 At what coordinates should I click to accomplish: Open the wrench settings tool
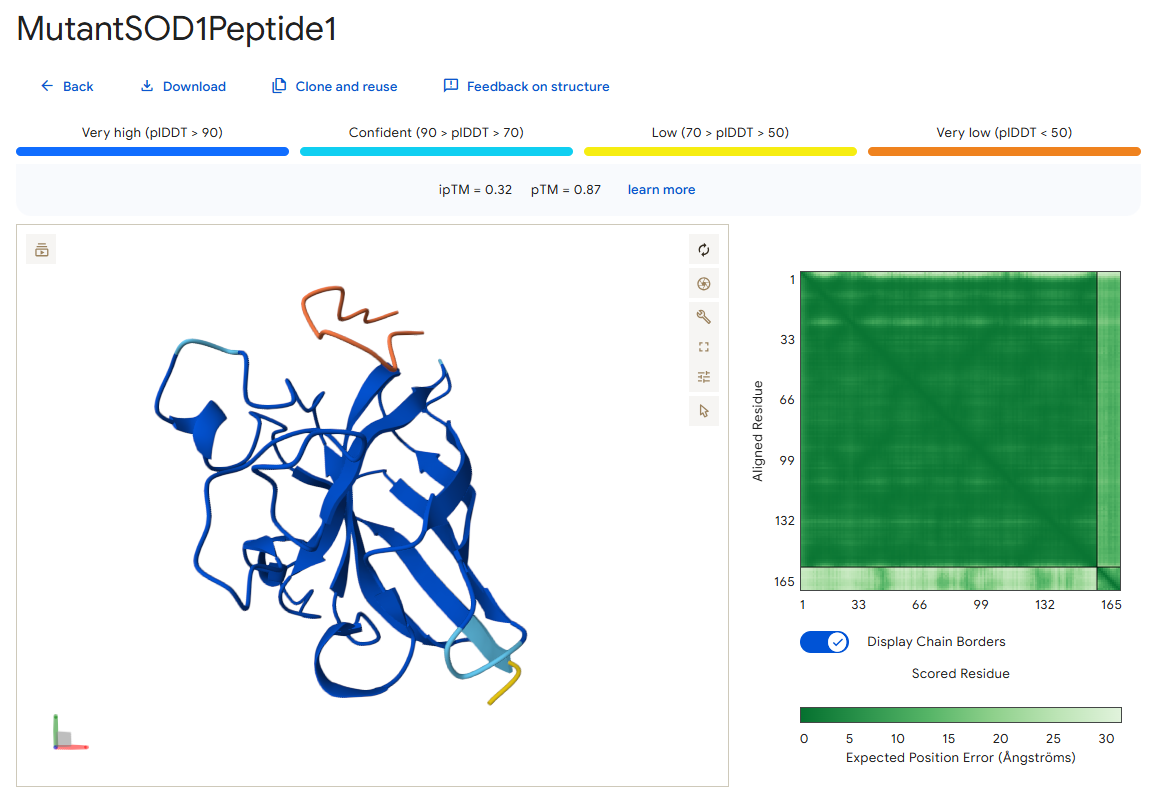(x=703, y=317)
